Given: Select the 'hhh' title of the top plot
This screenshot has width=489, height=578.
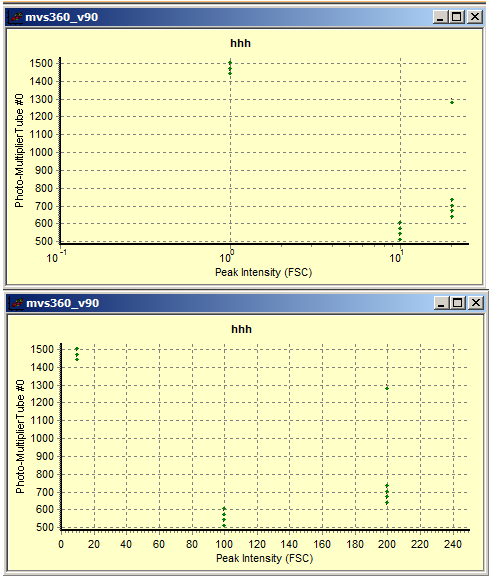Looking at the screenshot, I should click(240, 43).
